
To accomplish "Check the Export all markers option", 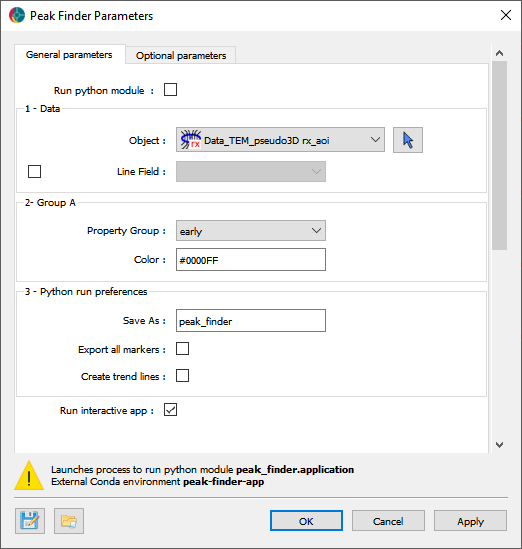I will click(182, 349).
